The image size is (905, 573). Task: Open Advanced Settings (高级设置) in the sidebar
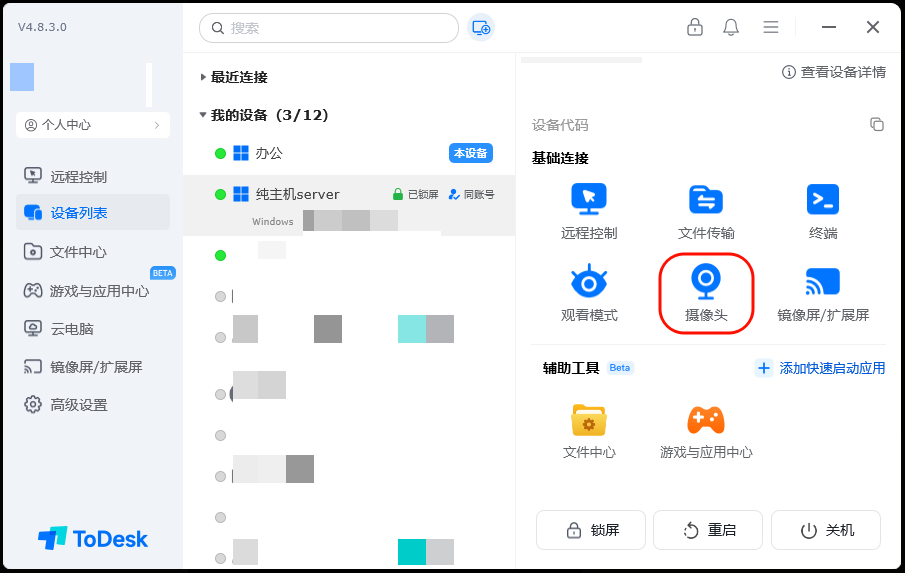click(x=93, y=405)
